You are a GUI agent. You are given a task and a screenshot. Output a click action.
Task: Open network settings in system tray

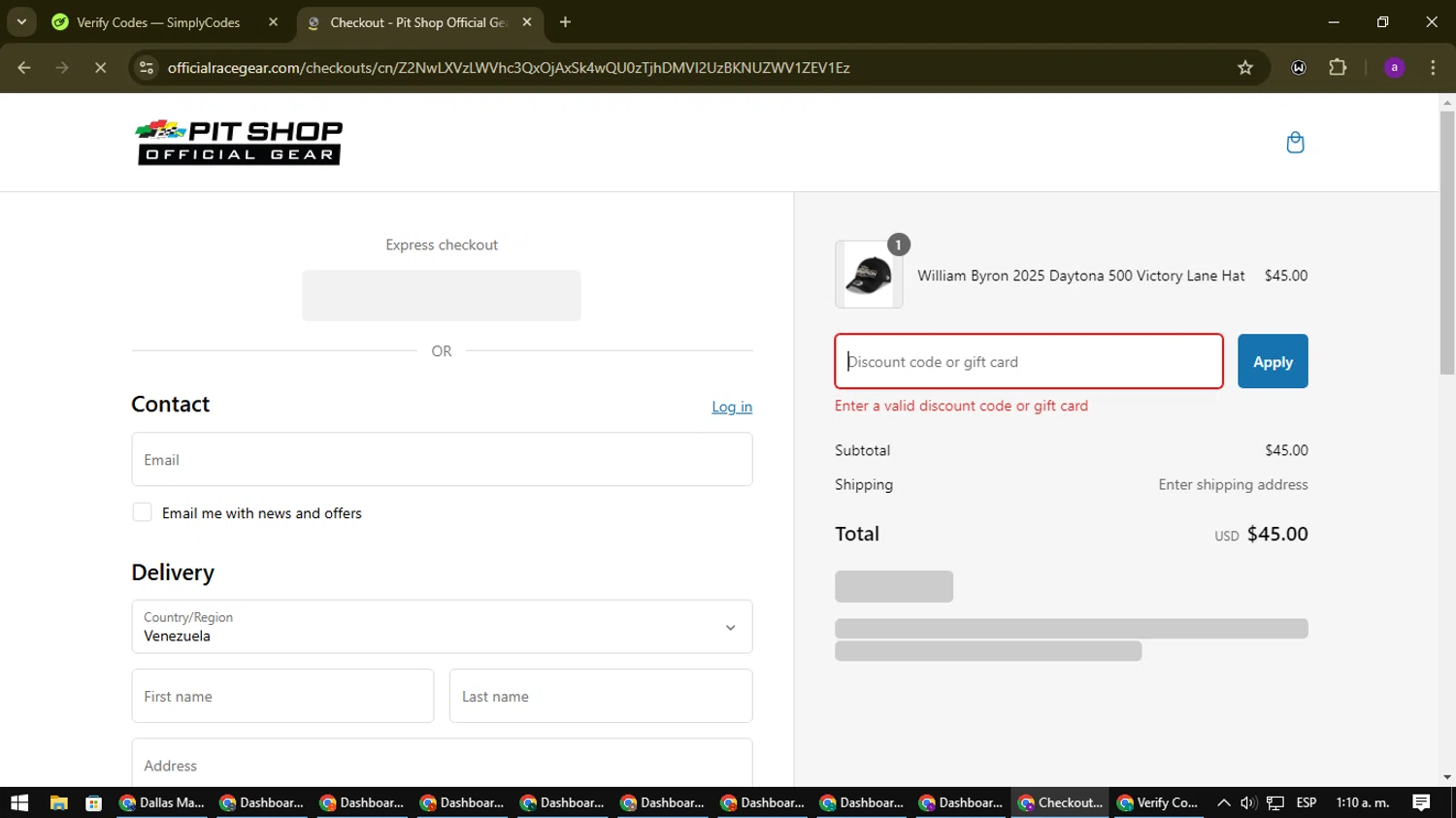click(1275, 802)
